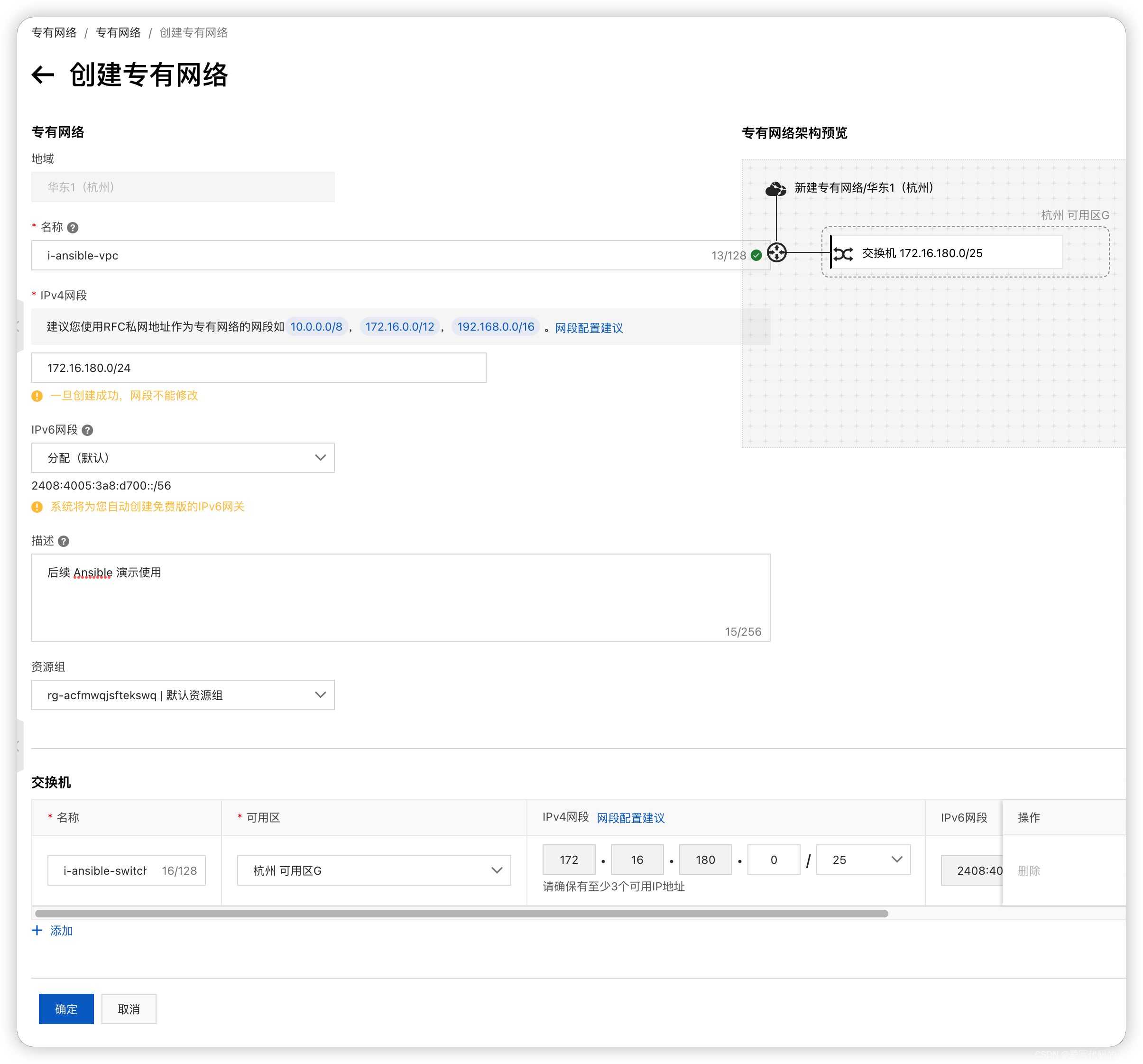This screenshot has height=1064, width=1143.
Task: Focus the fourth octet field showing 0
Action: pos(774,860)
